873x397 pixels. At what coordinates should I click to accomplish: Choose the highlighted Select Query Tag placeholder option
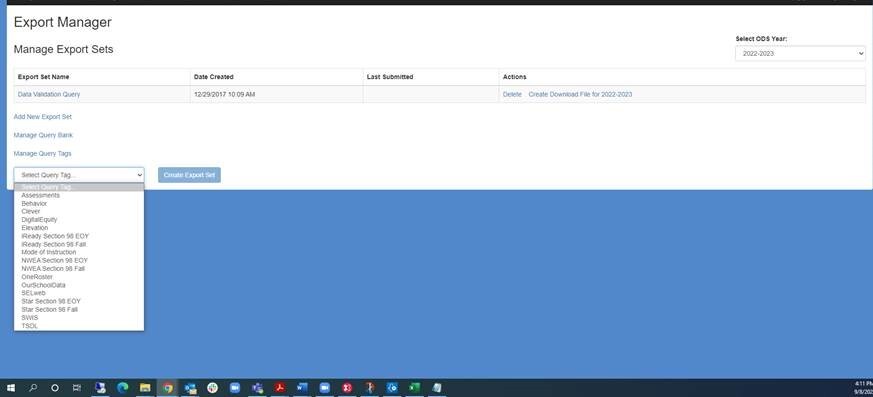tap(79, 187)
